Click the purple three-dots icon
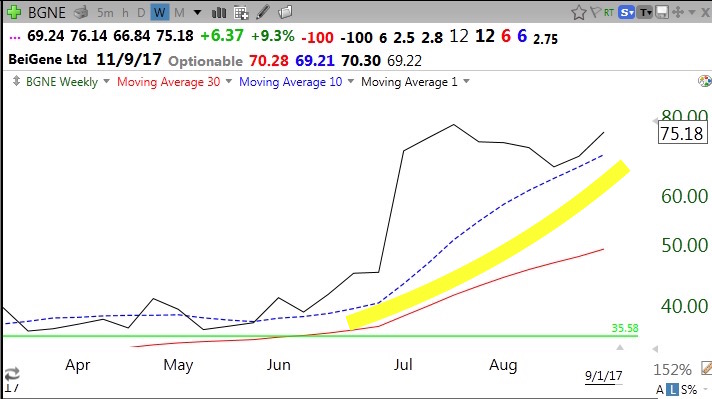The height and width of the screenshot is (399, 712). [x=15, y=37]
